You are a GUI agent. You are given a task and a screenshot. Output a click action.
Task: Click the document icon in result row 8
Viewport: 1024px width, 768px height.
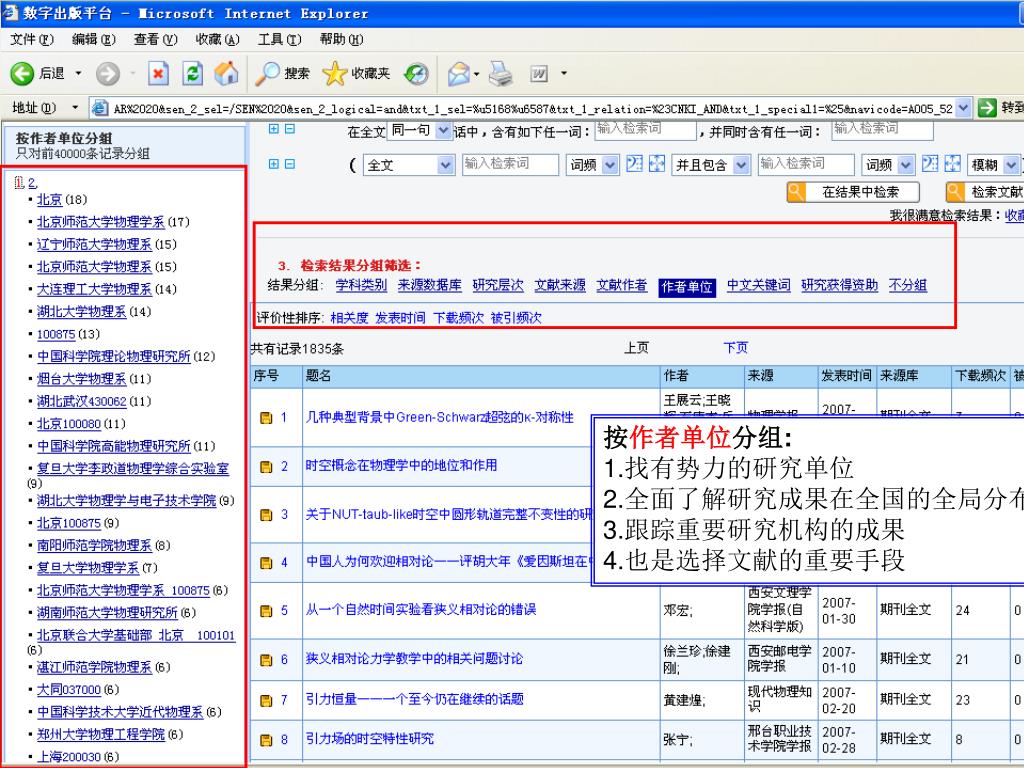266,740
